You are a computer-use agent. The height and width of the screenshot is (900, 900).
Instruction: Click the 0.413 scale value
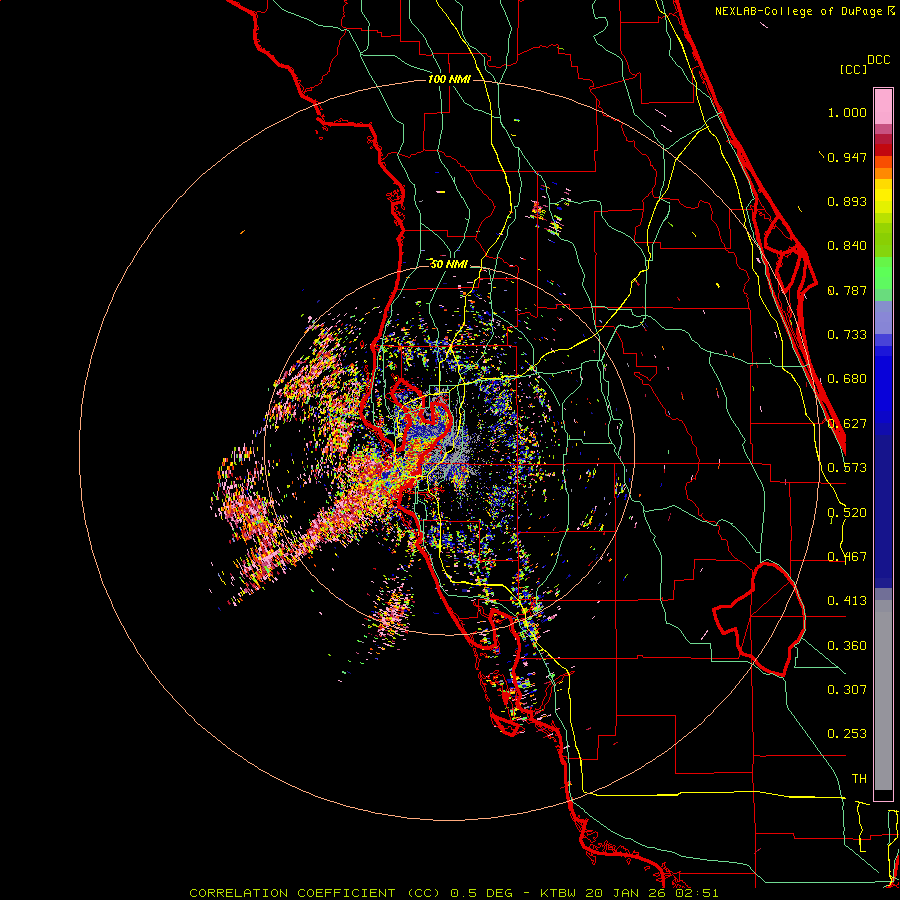[x=847, y=601]
